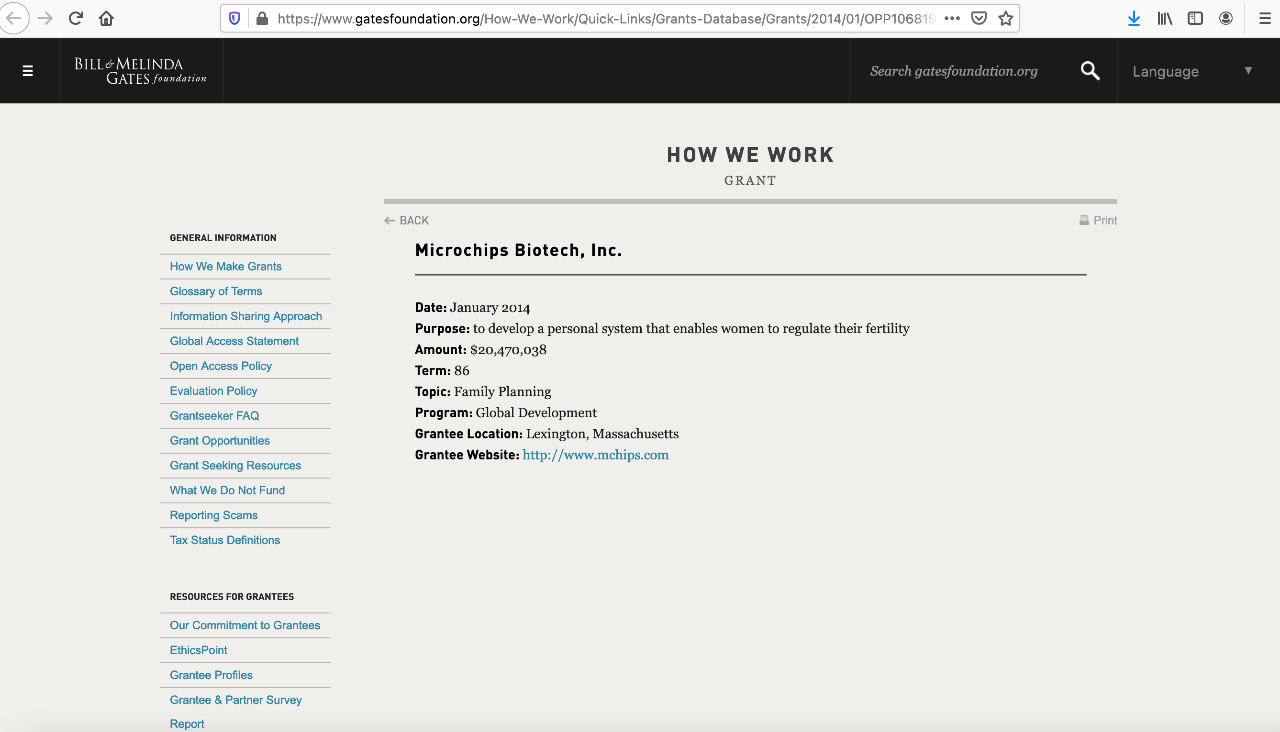Viewport: 1280px width, 732px height.
Task: Open the site hamburger navigation menu
Action: (28, 71)
